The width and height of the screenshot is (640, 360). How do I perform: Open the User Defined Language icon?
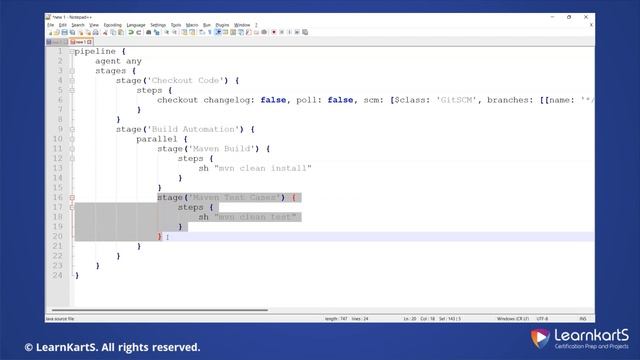(x=225, y=32)
